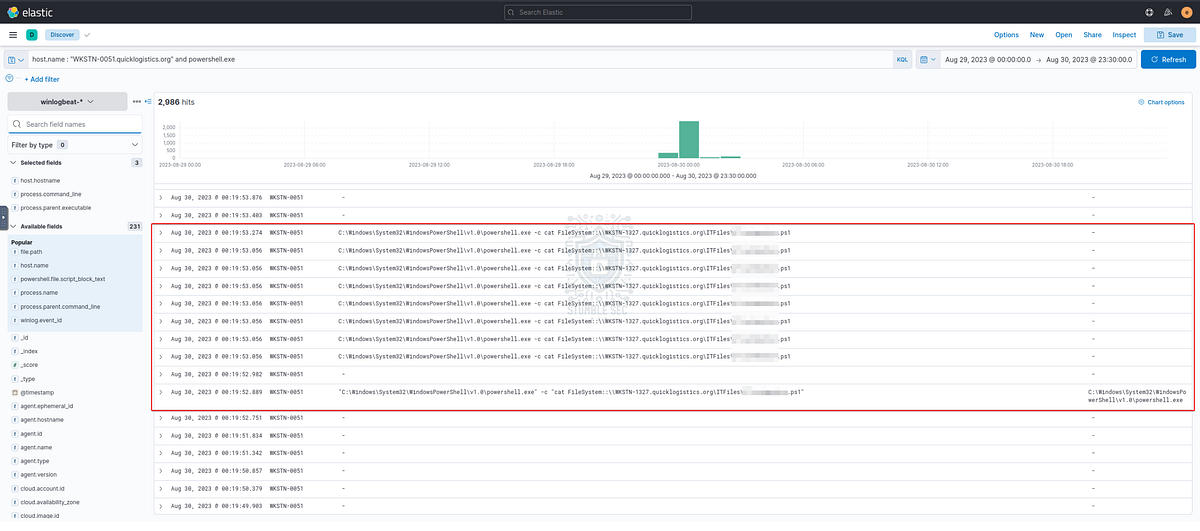Expand the row at 00:19:51.834
Viewport: 1200px width, 531px height.
(162, 435)
